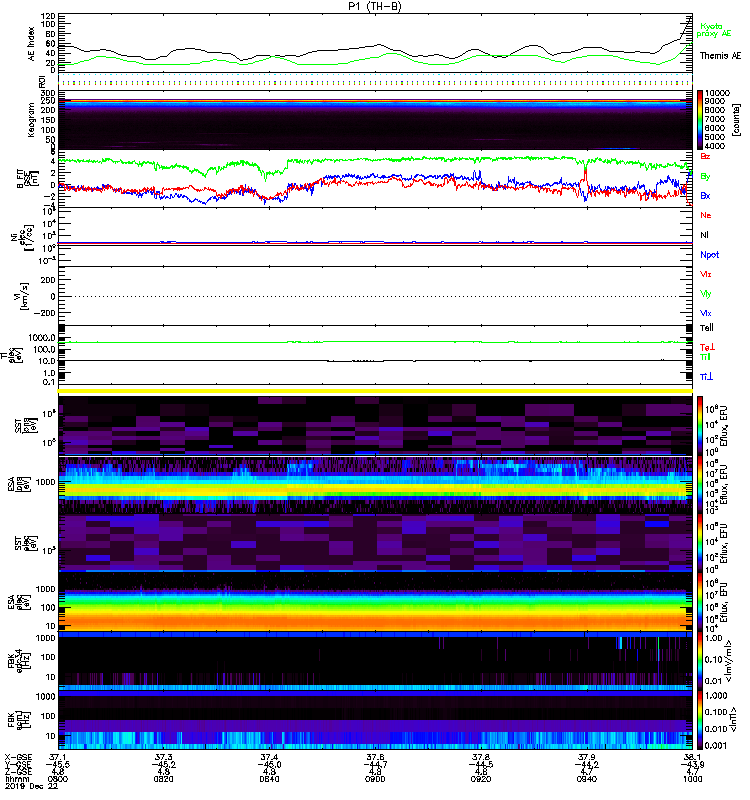Click the green By legend label
750x800 pixels.
click(x=705, y=177)
